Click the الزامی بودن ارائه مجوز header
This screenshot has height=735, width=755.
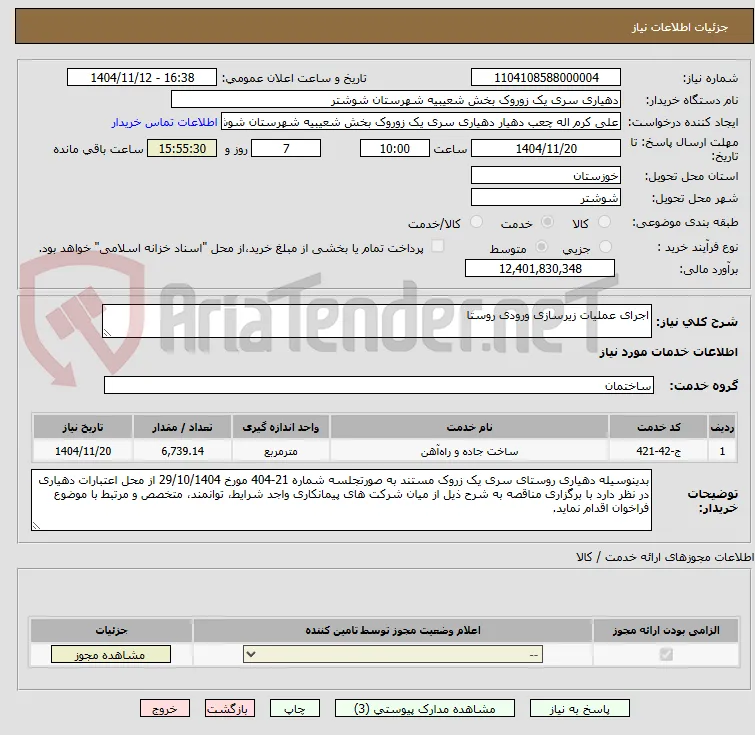666,630
